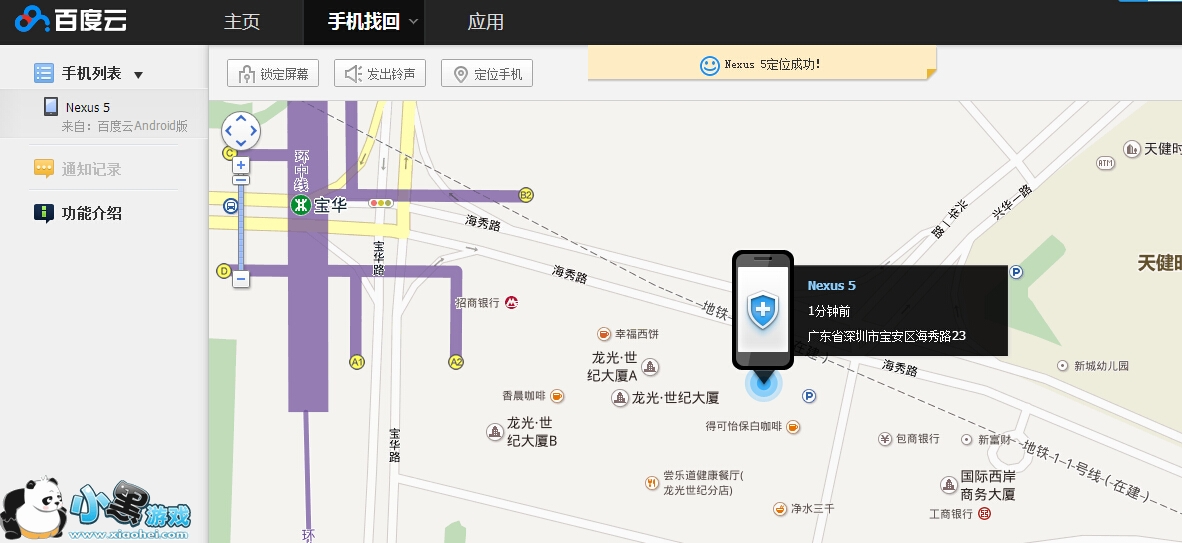
Task: Click the 龙光·世纪大厦B building icon
Action: click(x=495, y=431)
